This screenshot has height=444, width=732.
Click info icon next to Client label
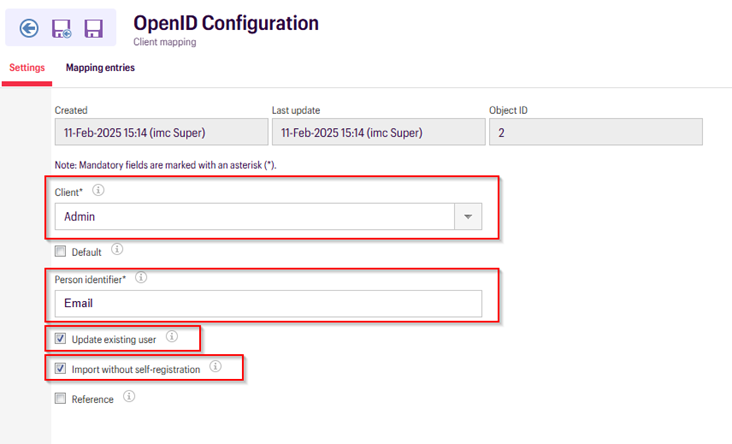98,189
